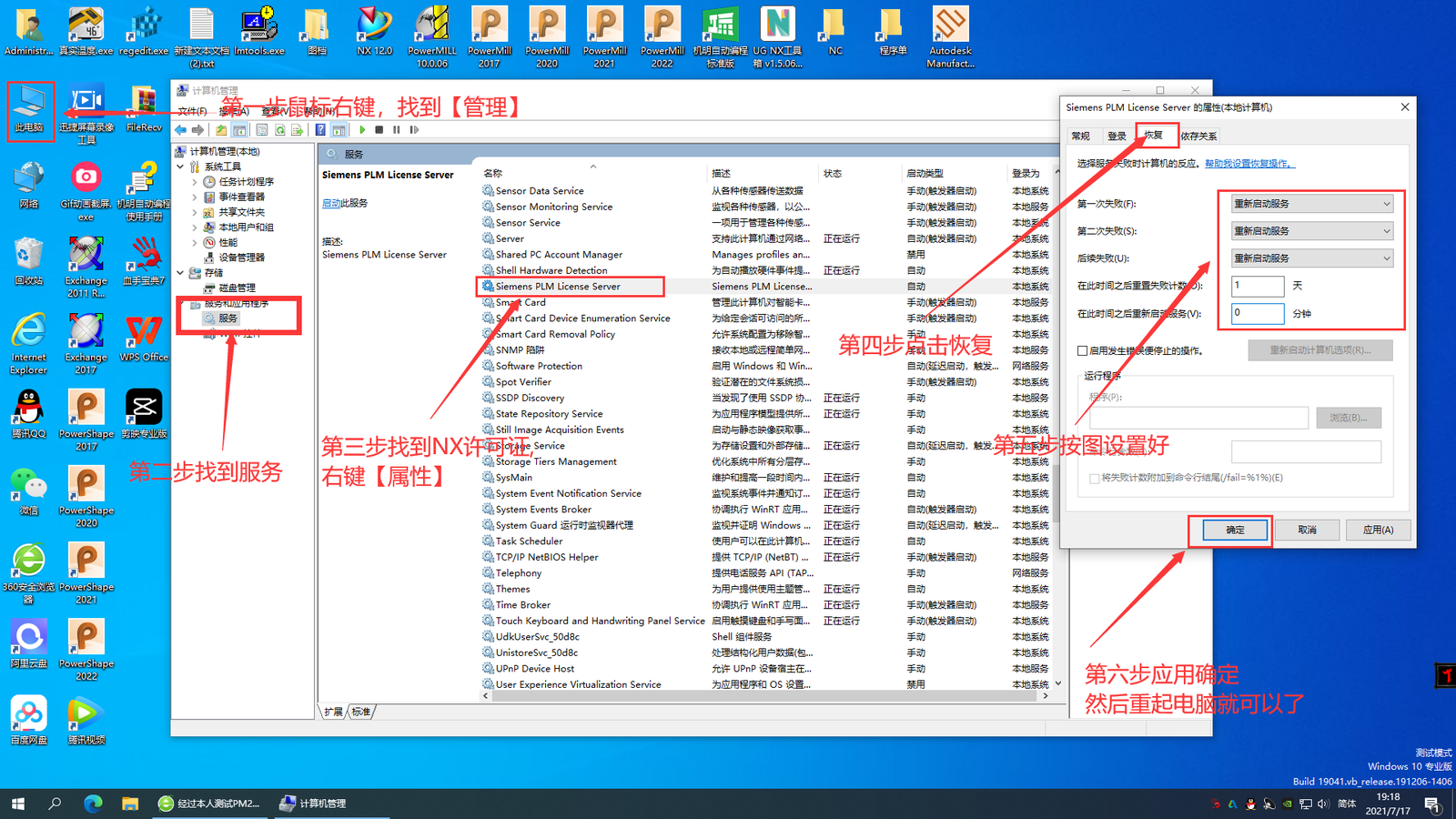1456x819 pixels.
Task: Open the WeChat desktop icon
Action: coord(29,491)
